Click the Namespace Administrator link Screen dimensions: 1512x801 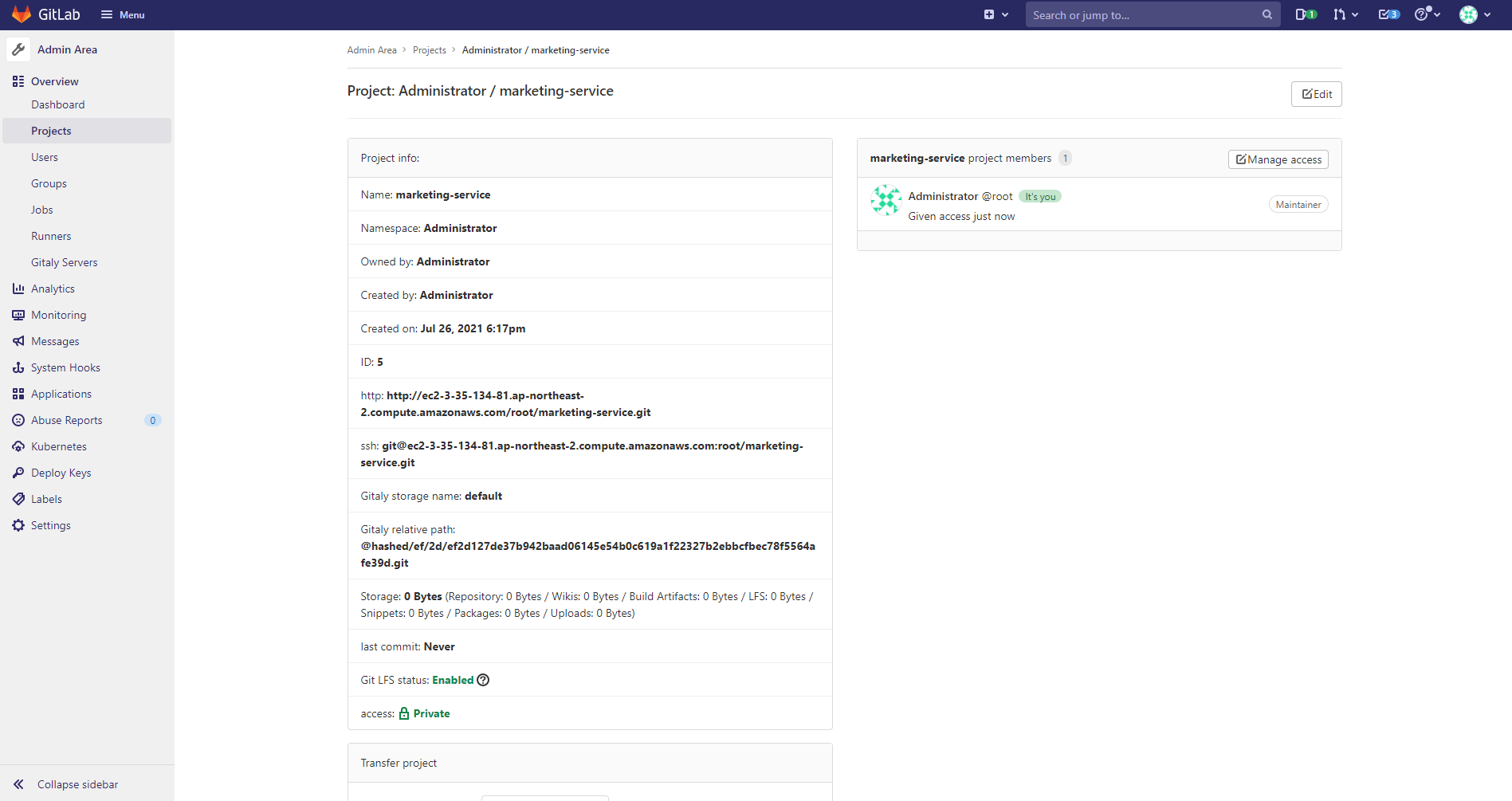(x=461, y=228)
